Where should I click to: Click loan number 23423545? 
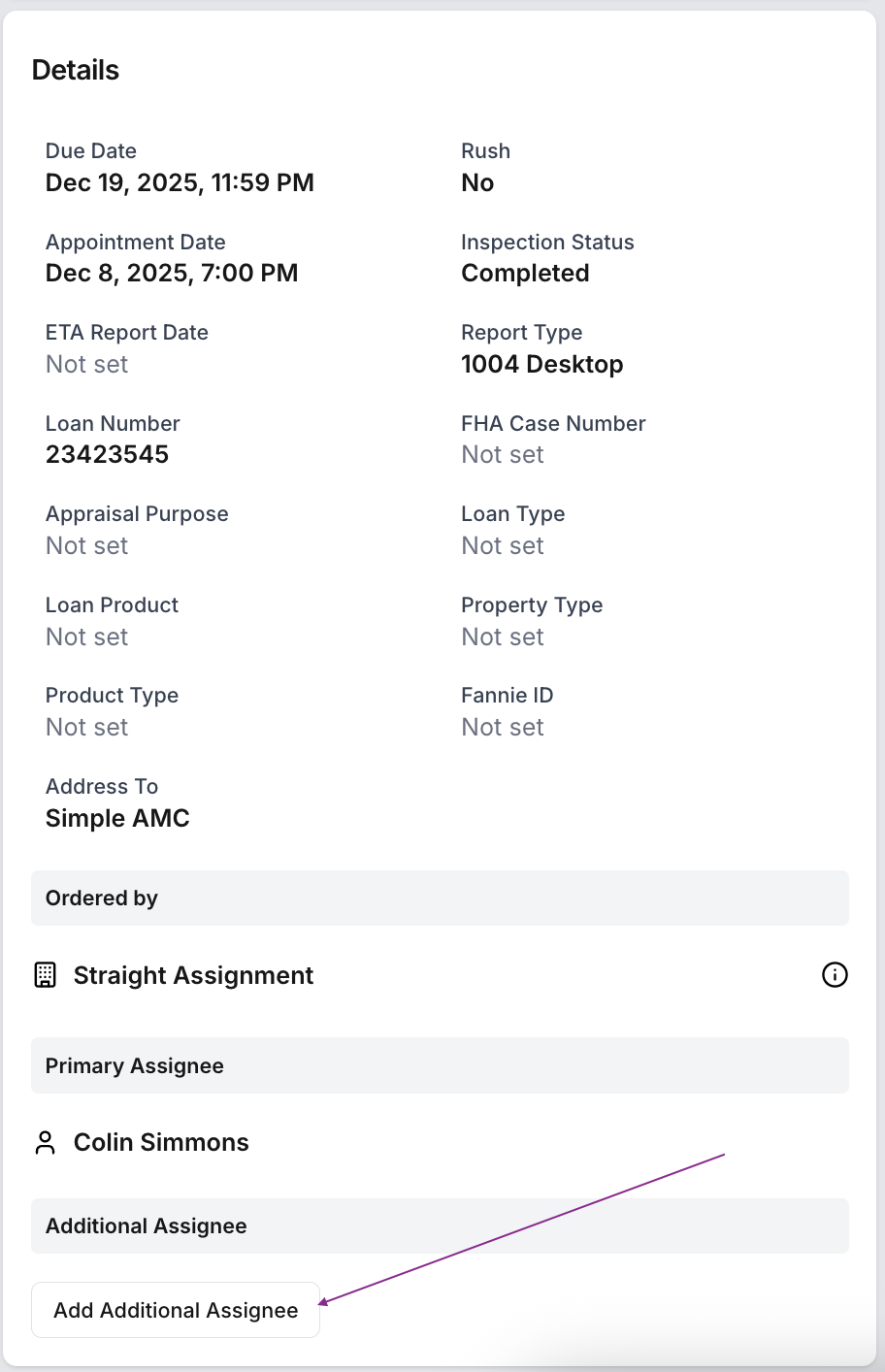coord(107,454)
